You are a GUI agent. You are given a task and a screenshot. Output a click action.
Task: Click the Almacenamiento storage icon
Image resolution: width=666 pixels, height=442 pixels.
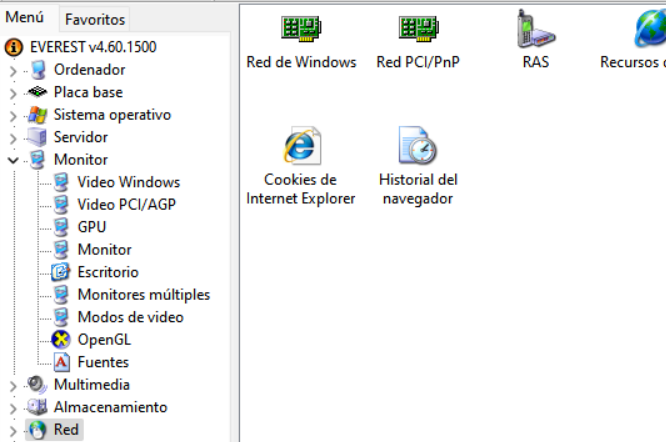pyautogui.click(x=37, y=407)
